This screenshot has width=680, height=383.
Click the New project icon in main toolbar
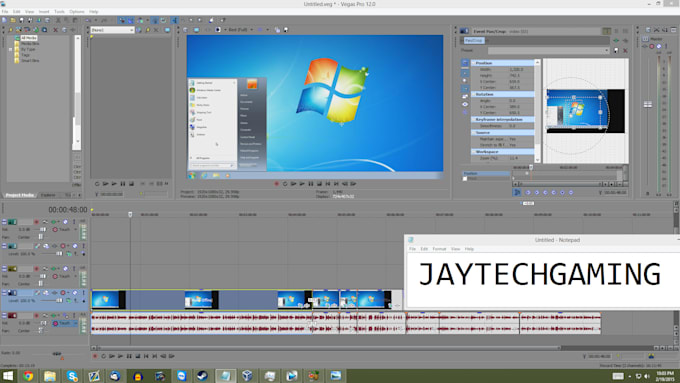(4, 20)
